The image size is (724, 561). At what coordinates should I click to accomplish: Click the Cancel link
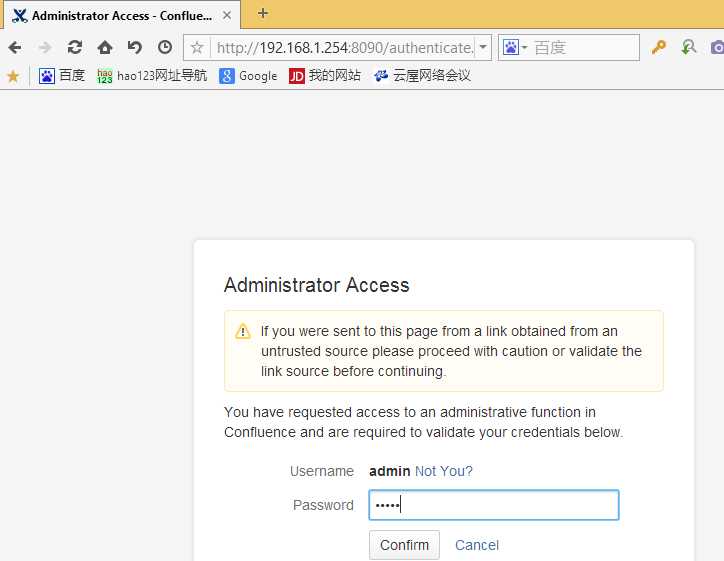click(x=477, y=545)
